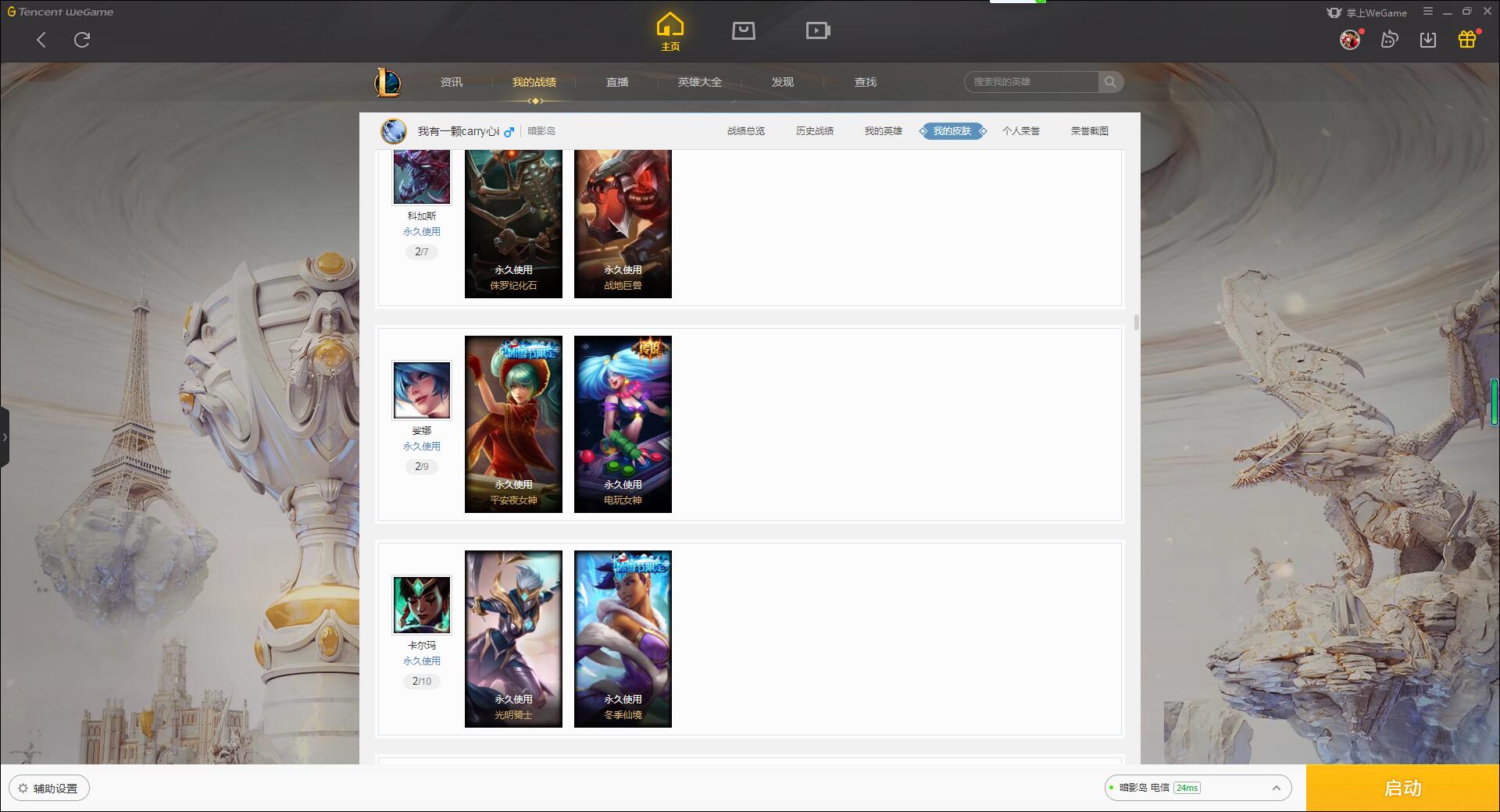Click the 暗影岛 server label by username

pyautogui.click(x=541, y=131)
